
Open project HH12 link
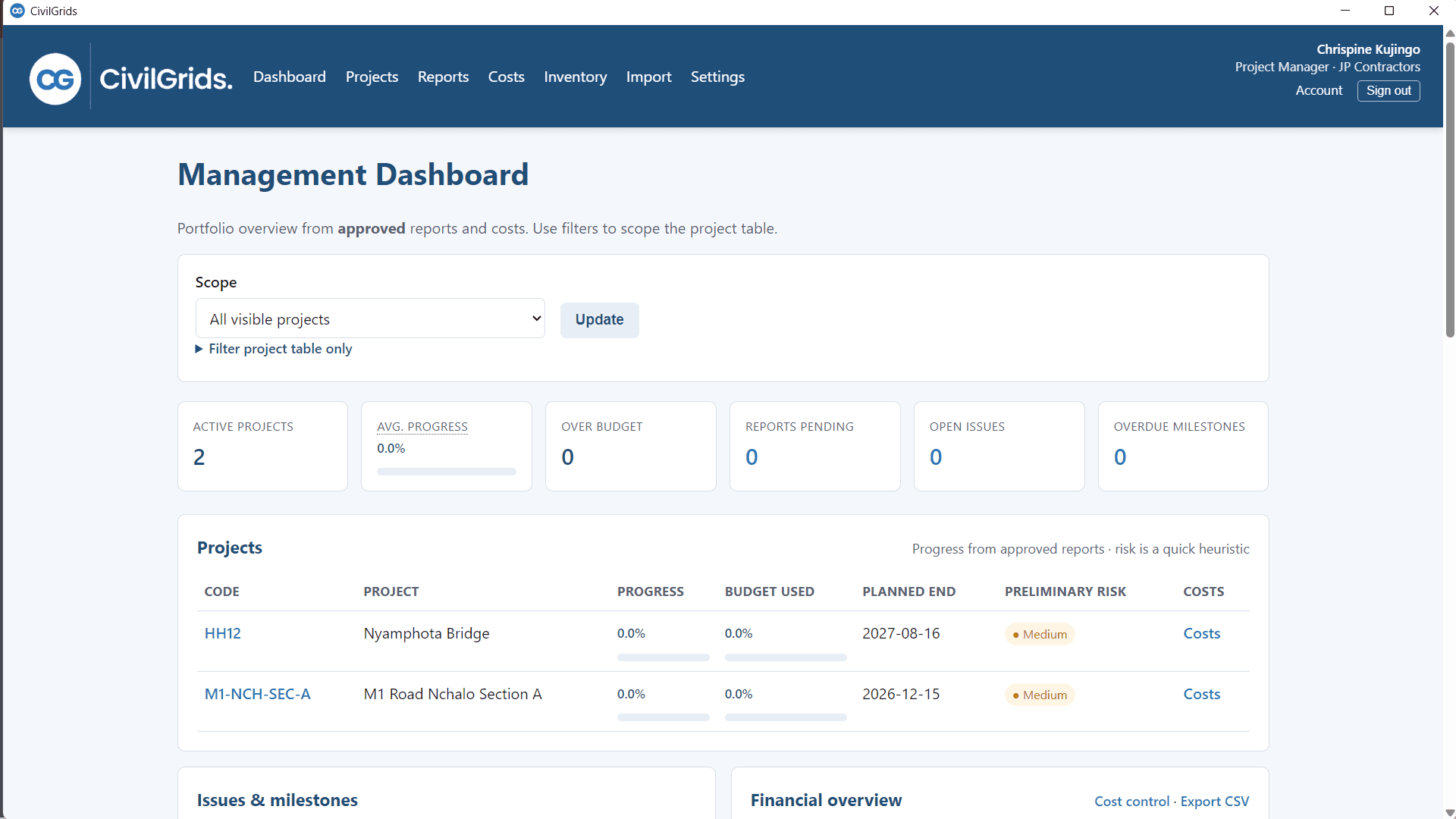(222, 633)
